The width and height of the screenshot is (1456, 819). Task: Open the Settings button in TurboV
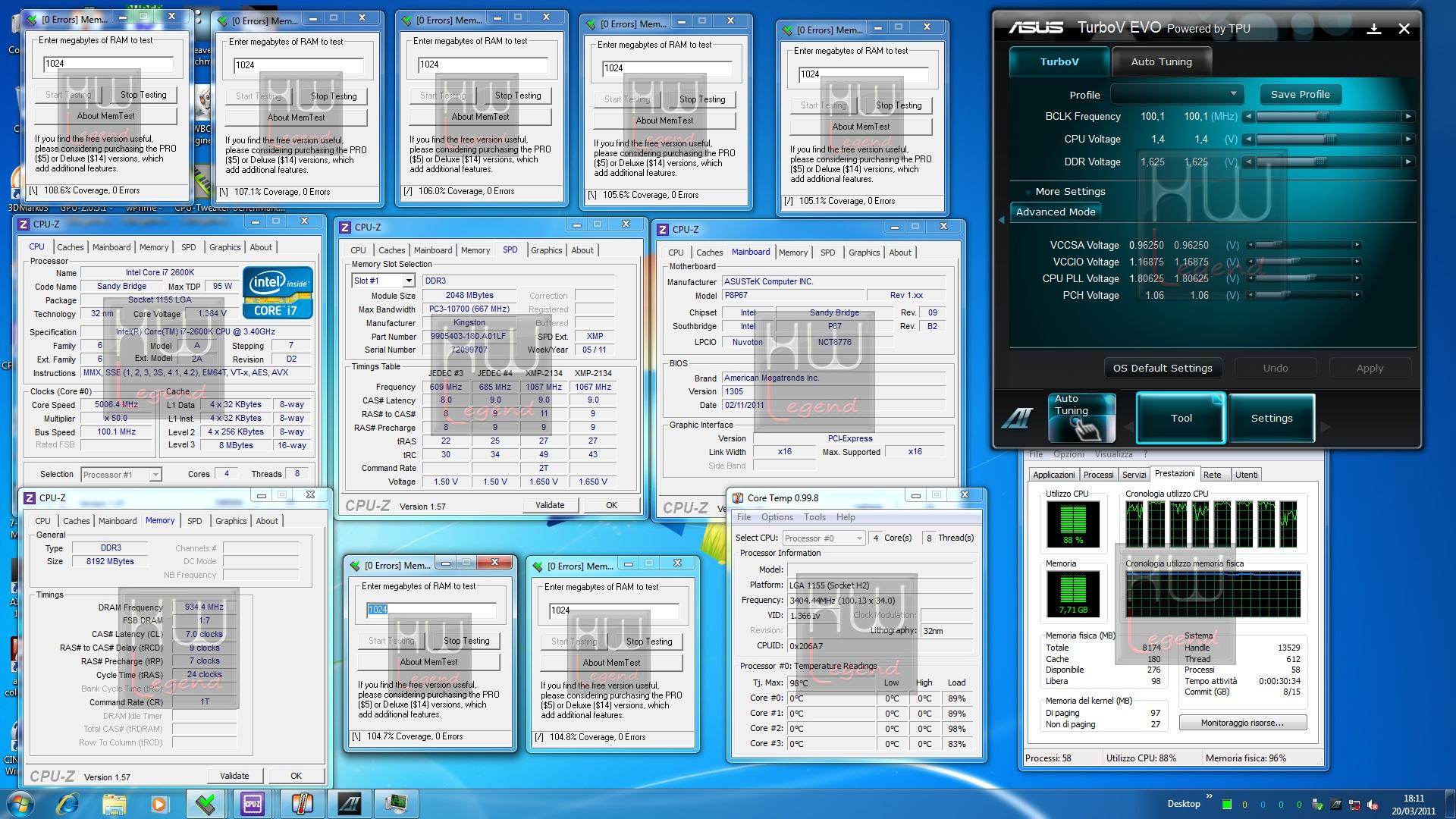[x=1272, y=418]
